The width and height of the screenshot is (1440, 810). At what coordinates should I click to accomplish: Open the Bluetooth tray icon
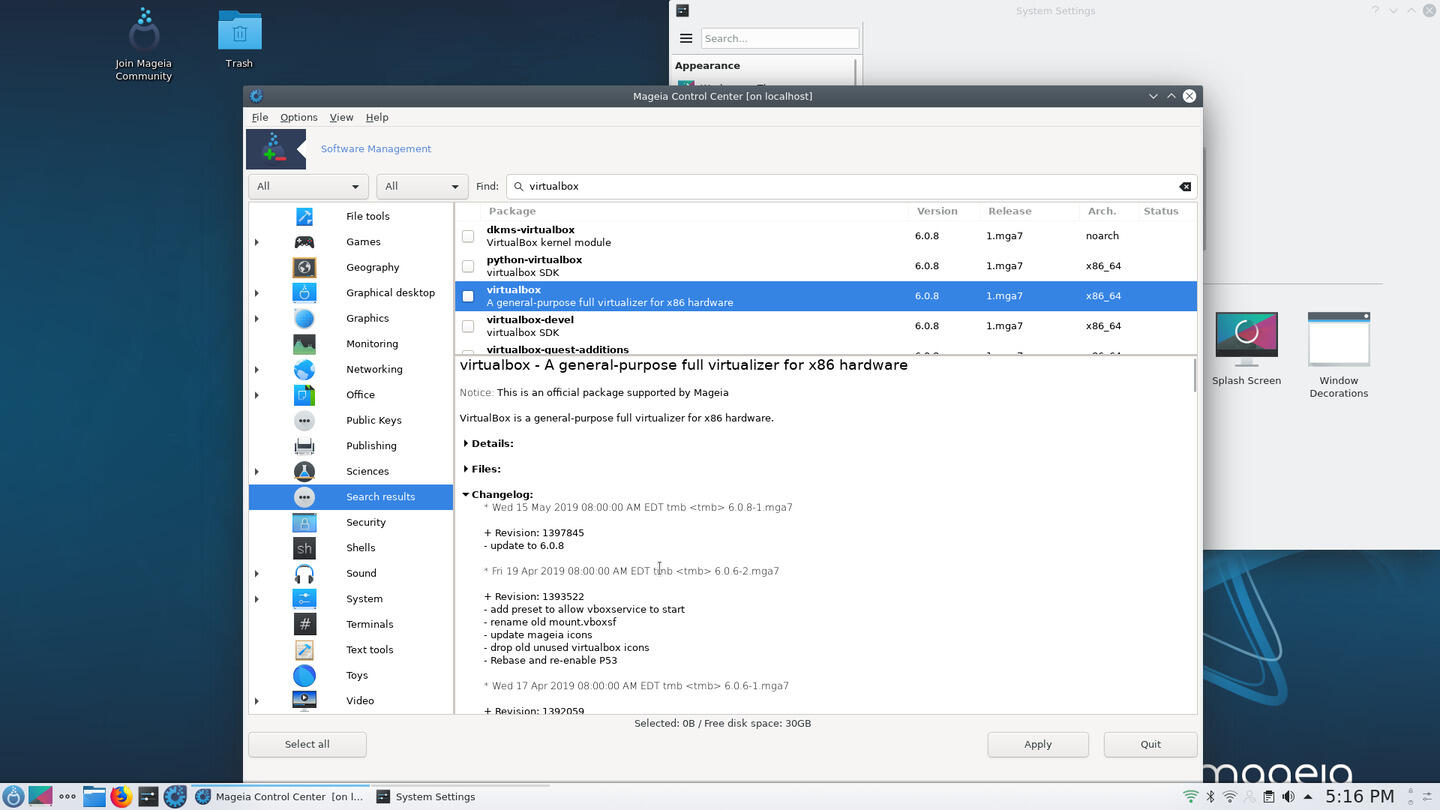1210,797
